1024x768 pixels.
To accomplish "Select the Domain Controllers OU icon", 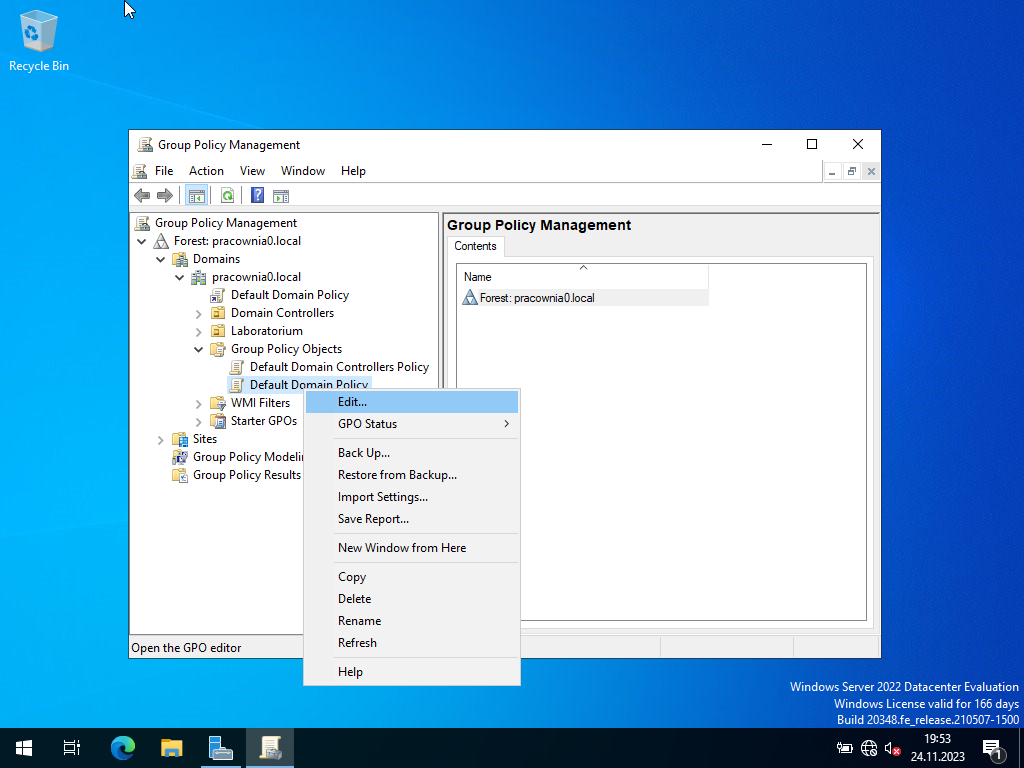I will (x=217, y=313).
